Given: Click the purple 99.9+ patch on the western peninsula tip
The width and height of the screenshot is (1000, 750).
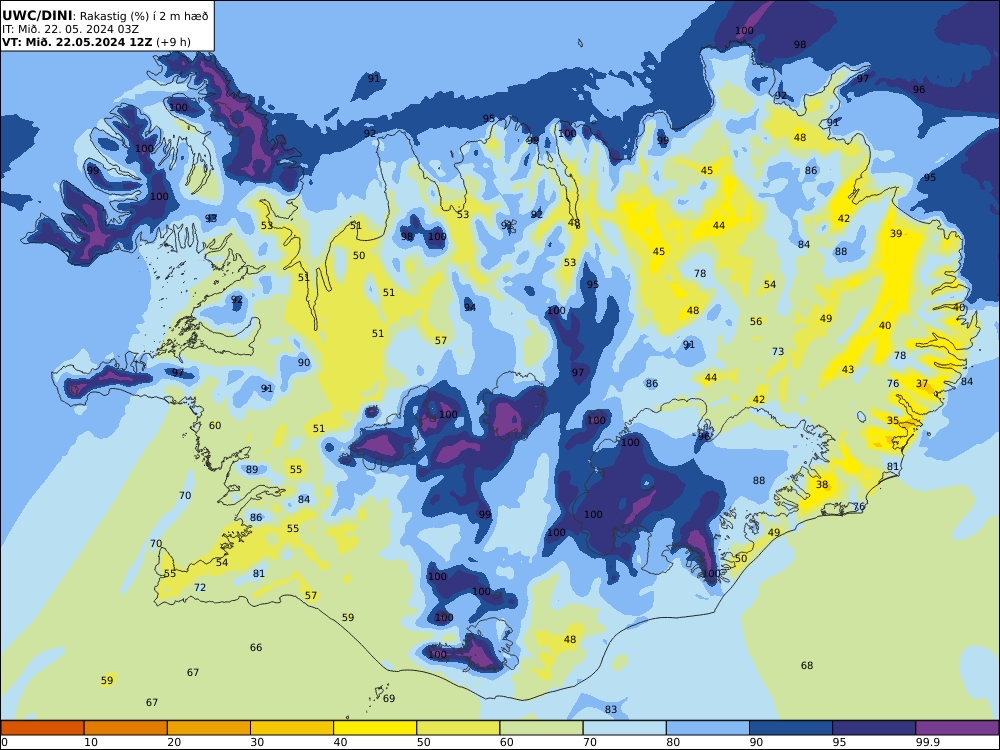Looking at the screenshot, I should pos(75,389).
